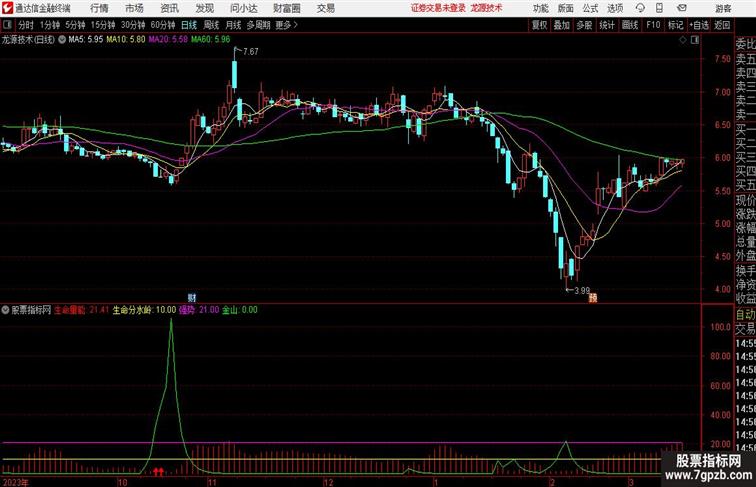Toggle the side panel icon at chart corner

[695, 40]
